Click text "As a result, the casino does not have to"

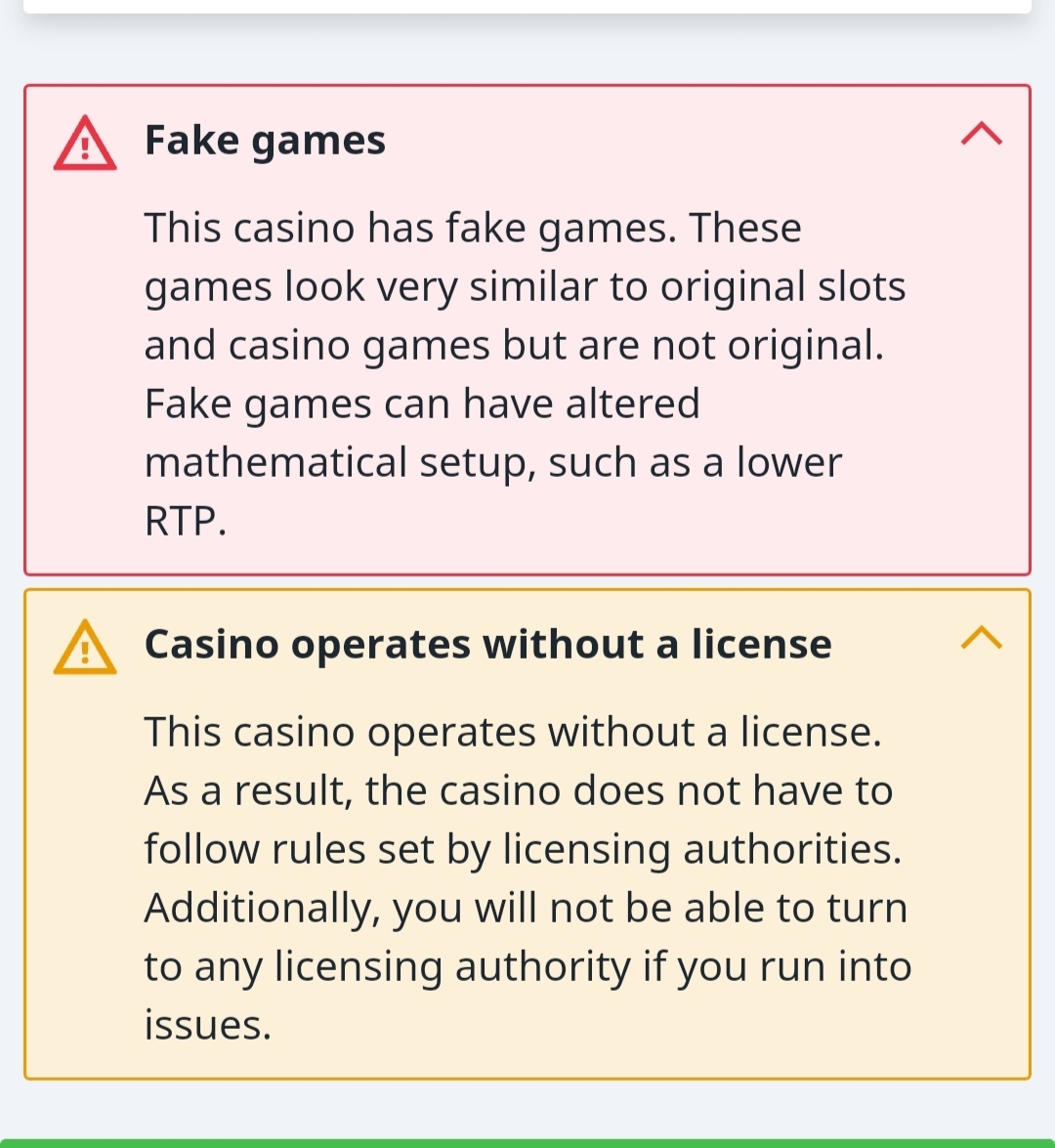click(519, 790)
